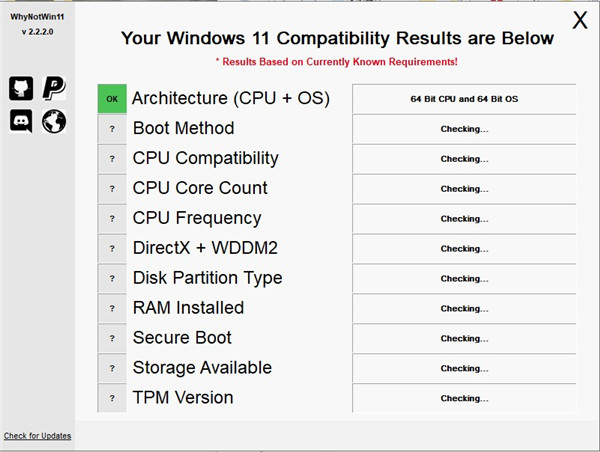Click the CPU Core Count status indicator

(x=112, y=189)
